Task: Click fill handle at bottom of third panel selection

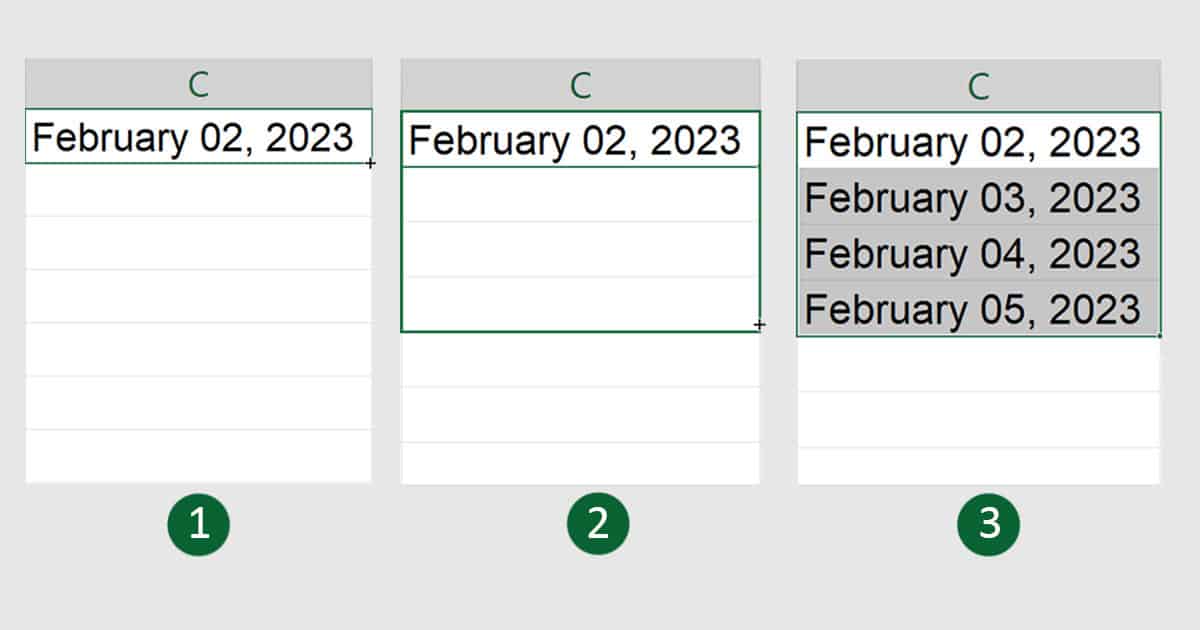Action: pos(1160,336)
